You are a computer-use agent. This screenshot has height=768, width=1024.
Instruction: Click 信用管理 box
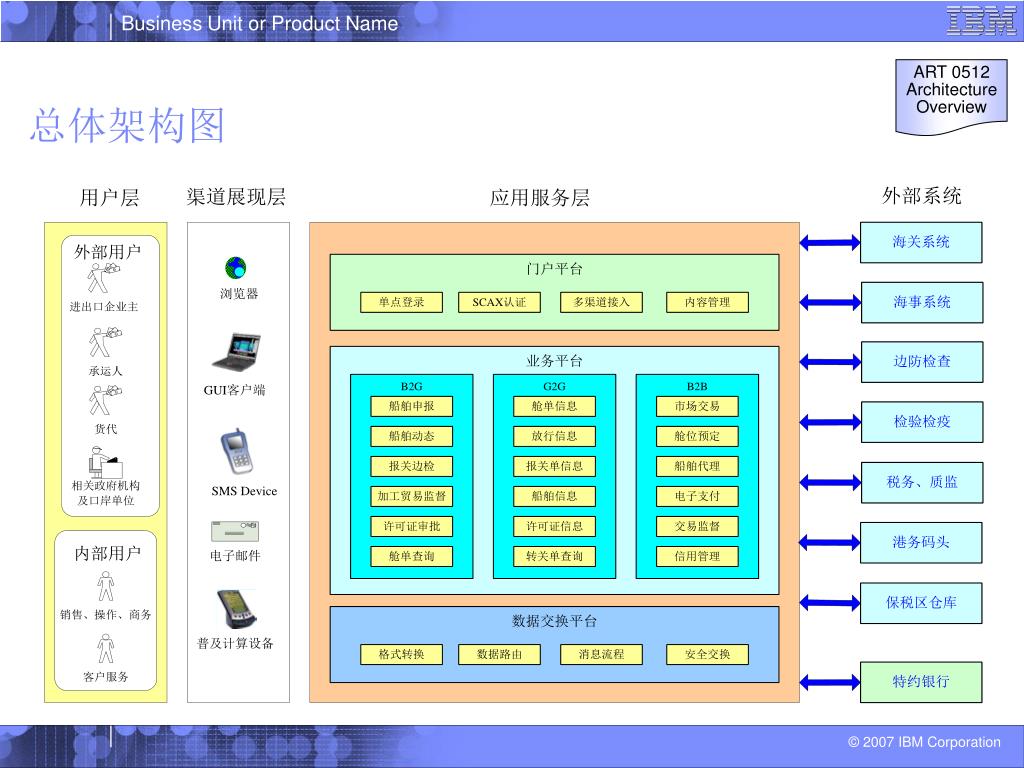(x=697, y=556)
